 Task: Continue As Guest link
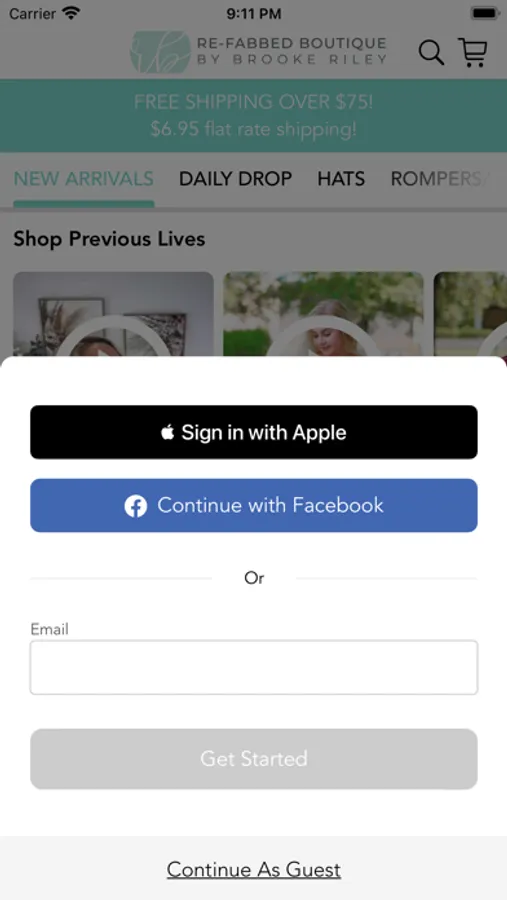click(254, 870)
